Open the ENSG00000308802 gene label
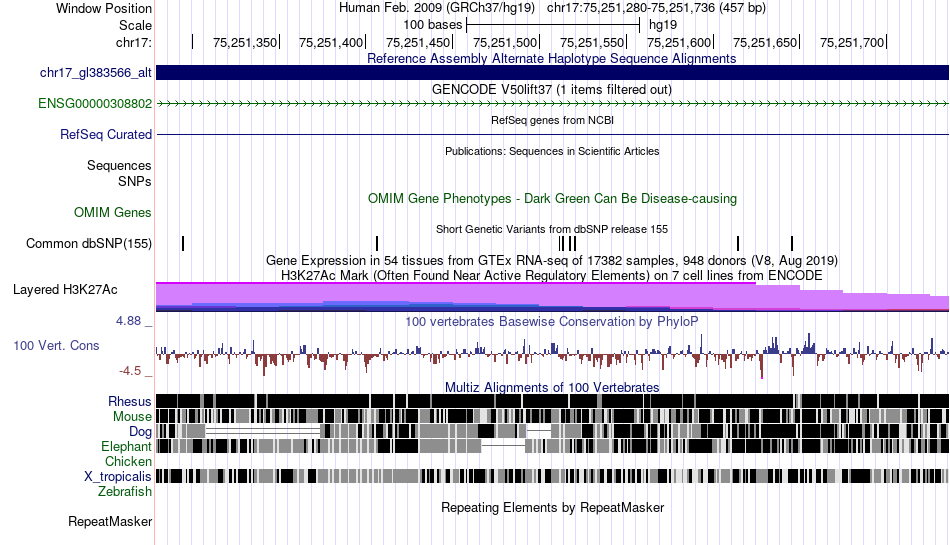This screenshot has height=545, width=950. 95,104
